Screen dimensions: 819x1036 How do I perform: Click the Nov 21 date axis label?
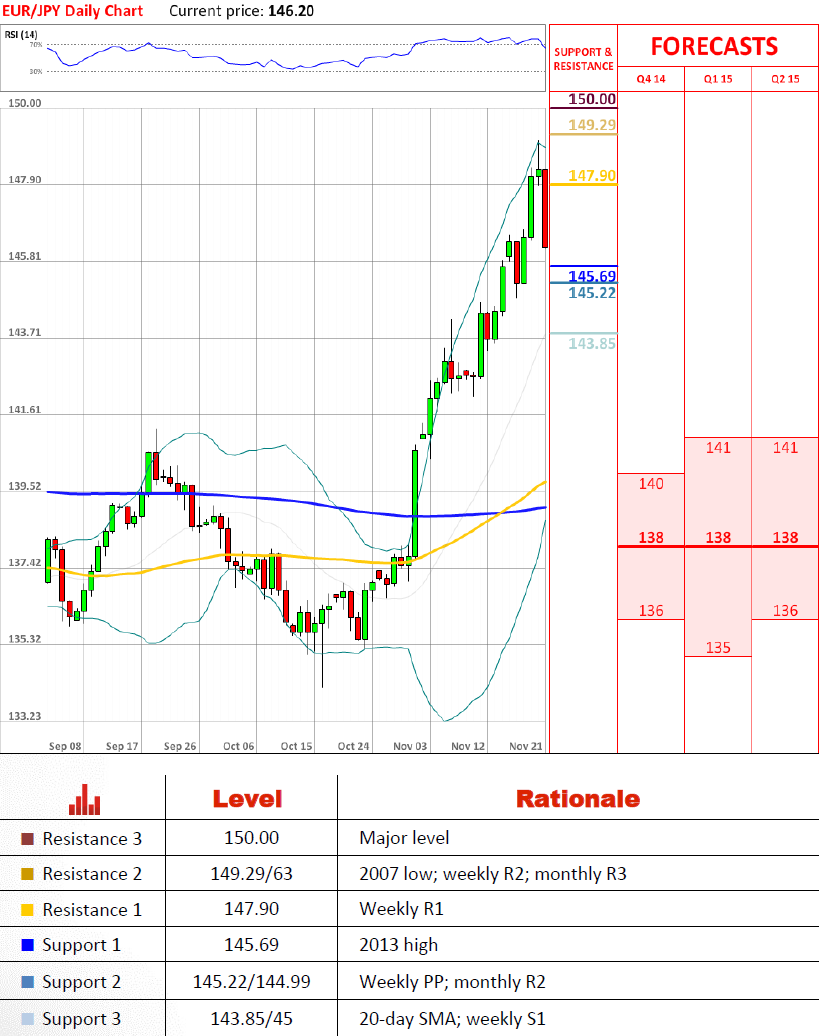pyautogui.click(x=526, y=746)
